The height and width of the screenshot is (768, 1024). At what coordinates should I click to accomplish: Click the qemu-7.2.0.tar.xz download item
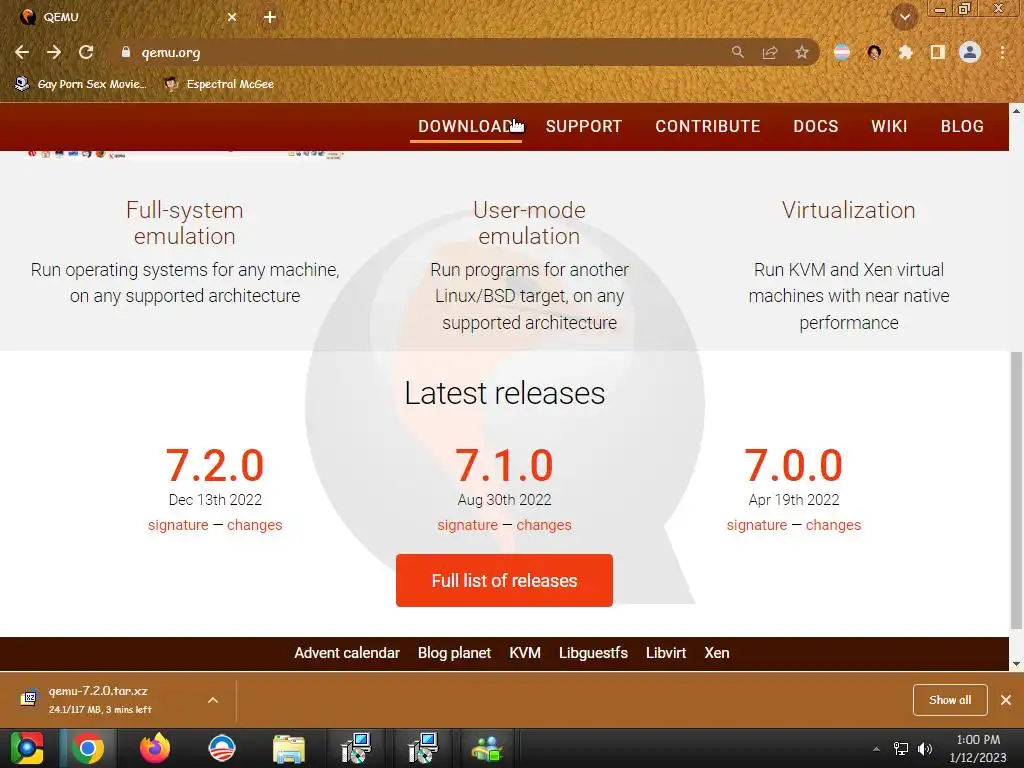point(98,699)
